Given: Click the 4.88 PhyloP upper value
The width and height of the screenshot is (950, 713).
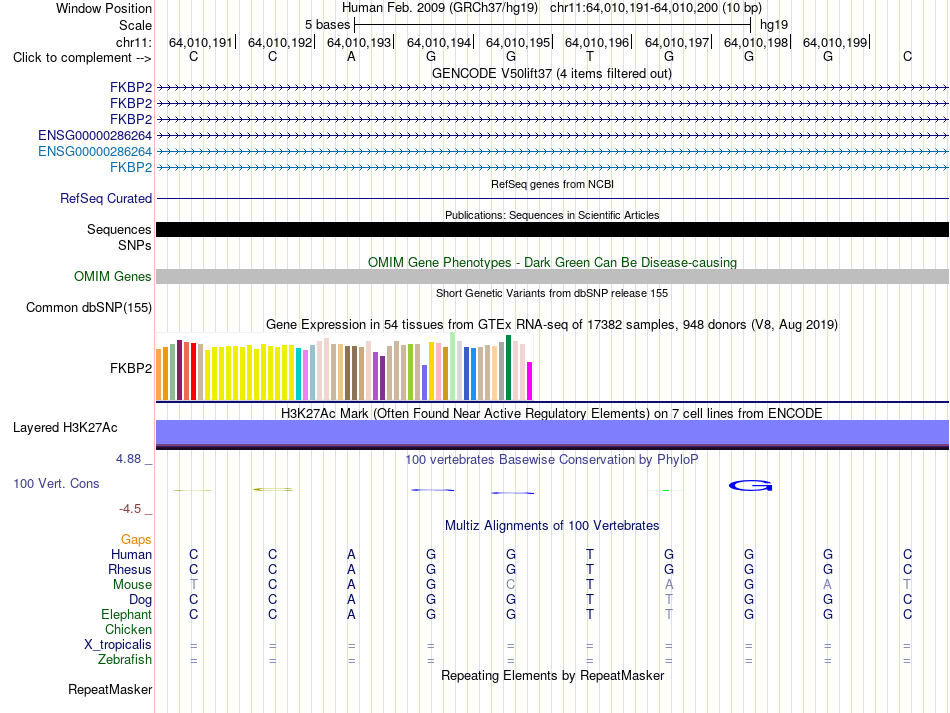Looking at the screenshot, I should coord(128,459).
